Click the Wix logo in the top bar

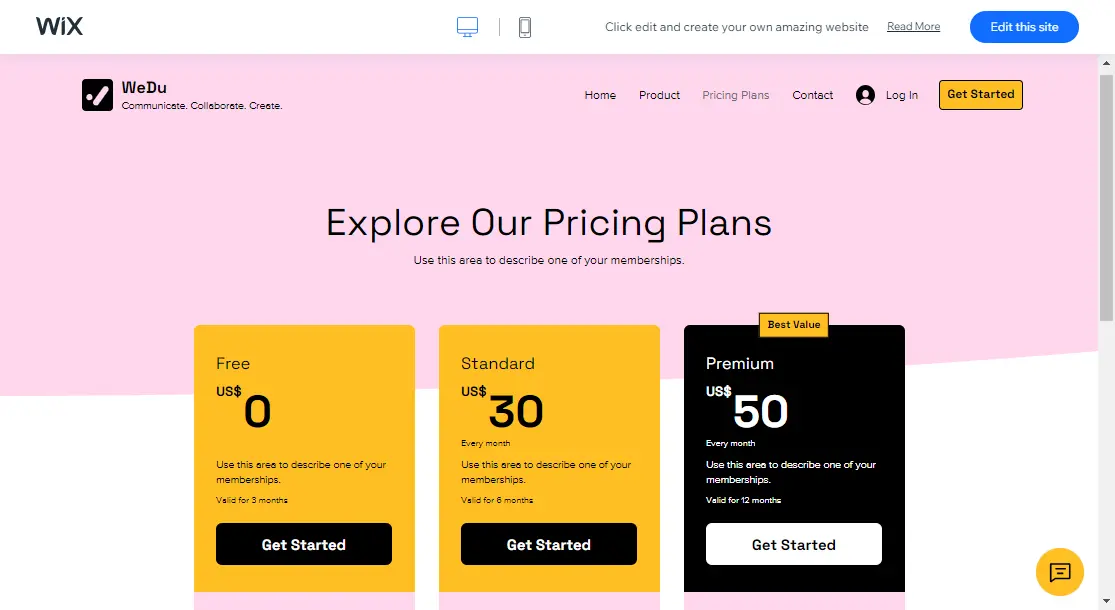point(59,26)
